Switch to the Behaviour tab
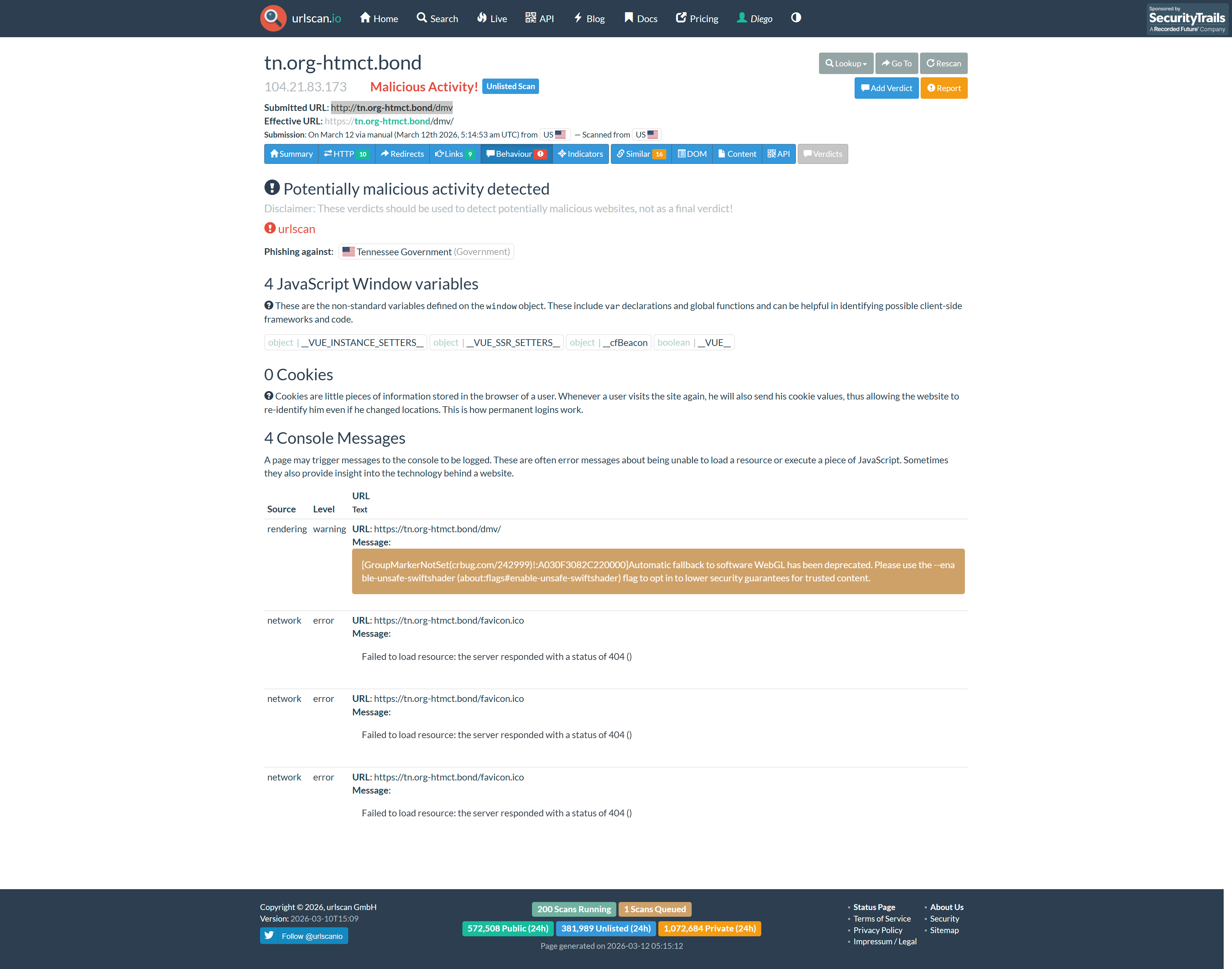 [516, 154]
